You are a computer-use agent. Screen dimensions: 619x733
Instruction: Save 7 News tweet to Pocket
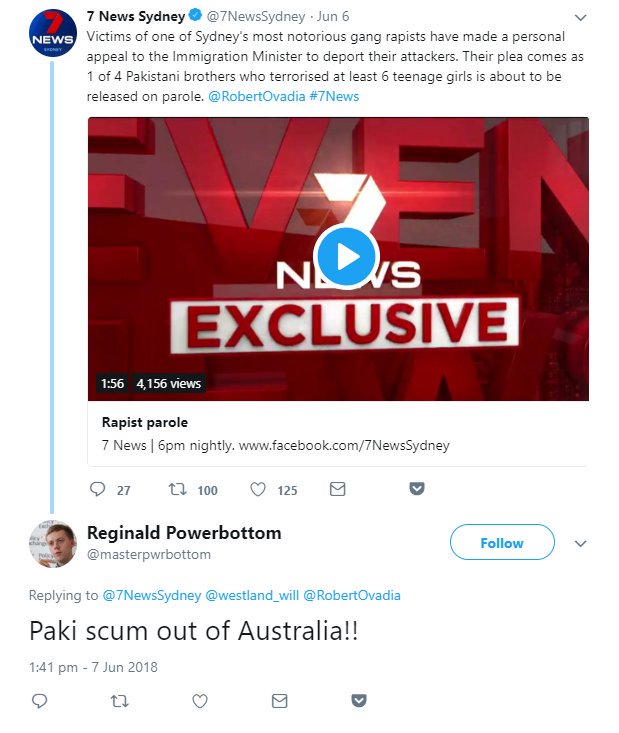[417, 490]
